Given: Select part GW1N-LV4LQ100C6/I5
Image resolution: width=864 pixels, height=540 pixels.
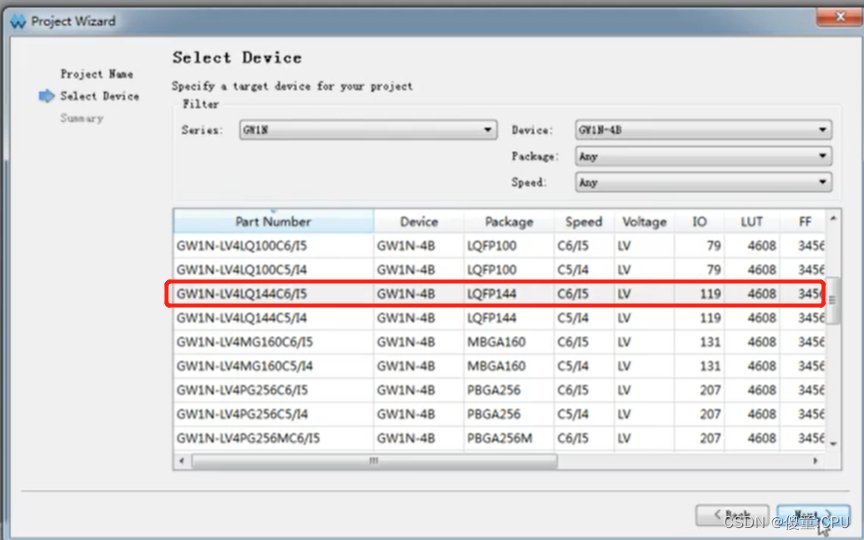Looking at the screenshot, I should pyautogui.click(x=499, y=246).
